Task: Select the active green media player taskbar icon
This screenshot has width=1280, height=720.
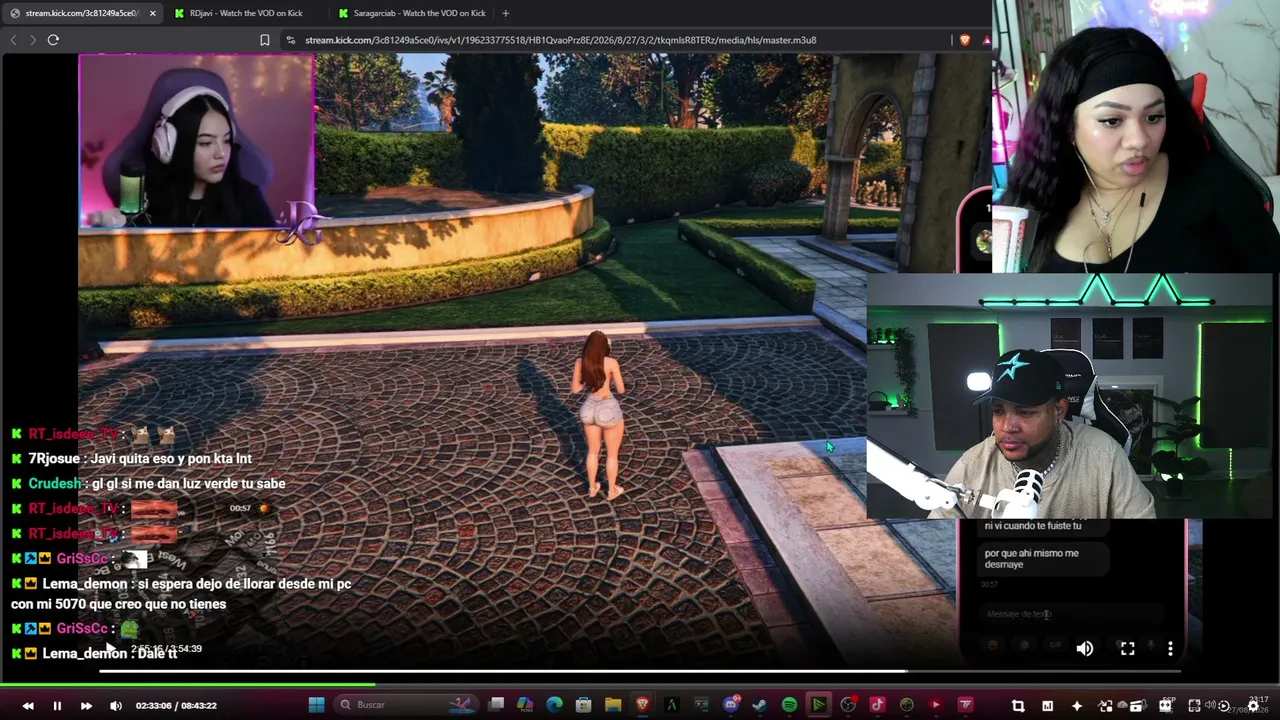Action: coord(818,705)
